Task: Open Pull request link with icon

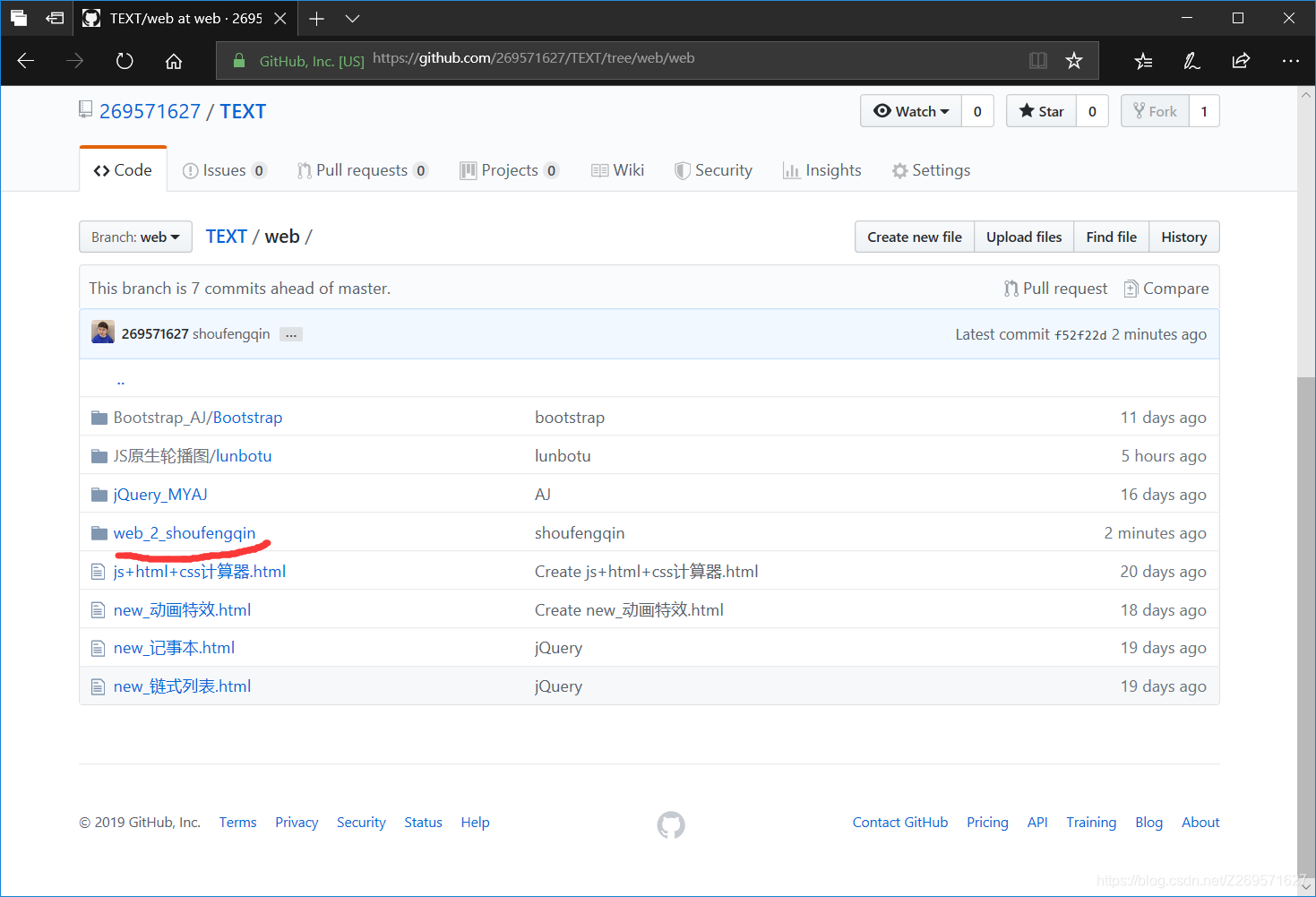Action: click(x=1055, y=289)
